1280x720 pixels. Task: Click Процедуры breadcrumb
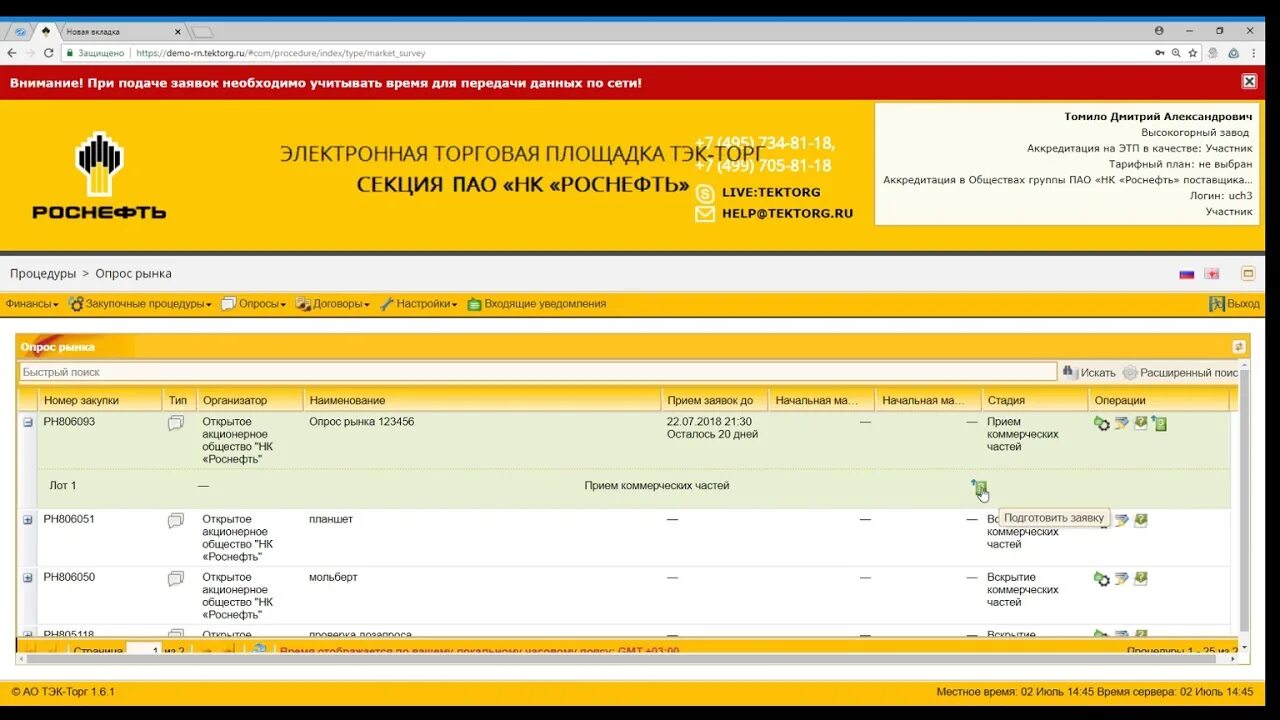click(x=43, y=274)
